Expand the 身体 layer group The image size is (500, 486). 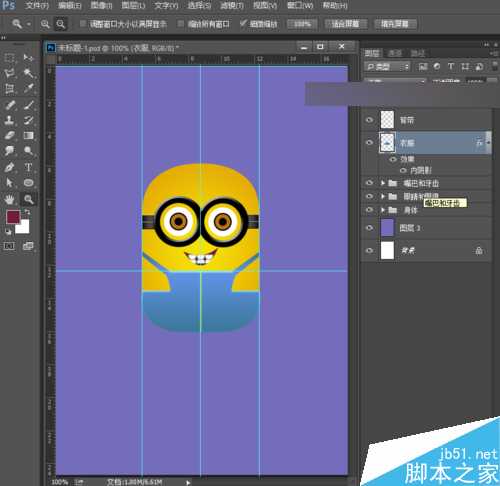pyautogui.click(x=383, y=210)
